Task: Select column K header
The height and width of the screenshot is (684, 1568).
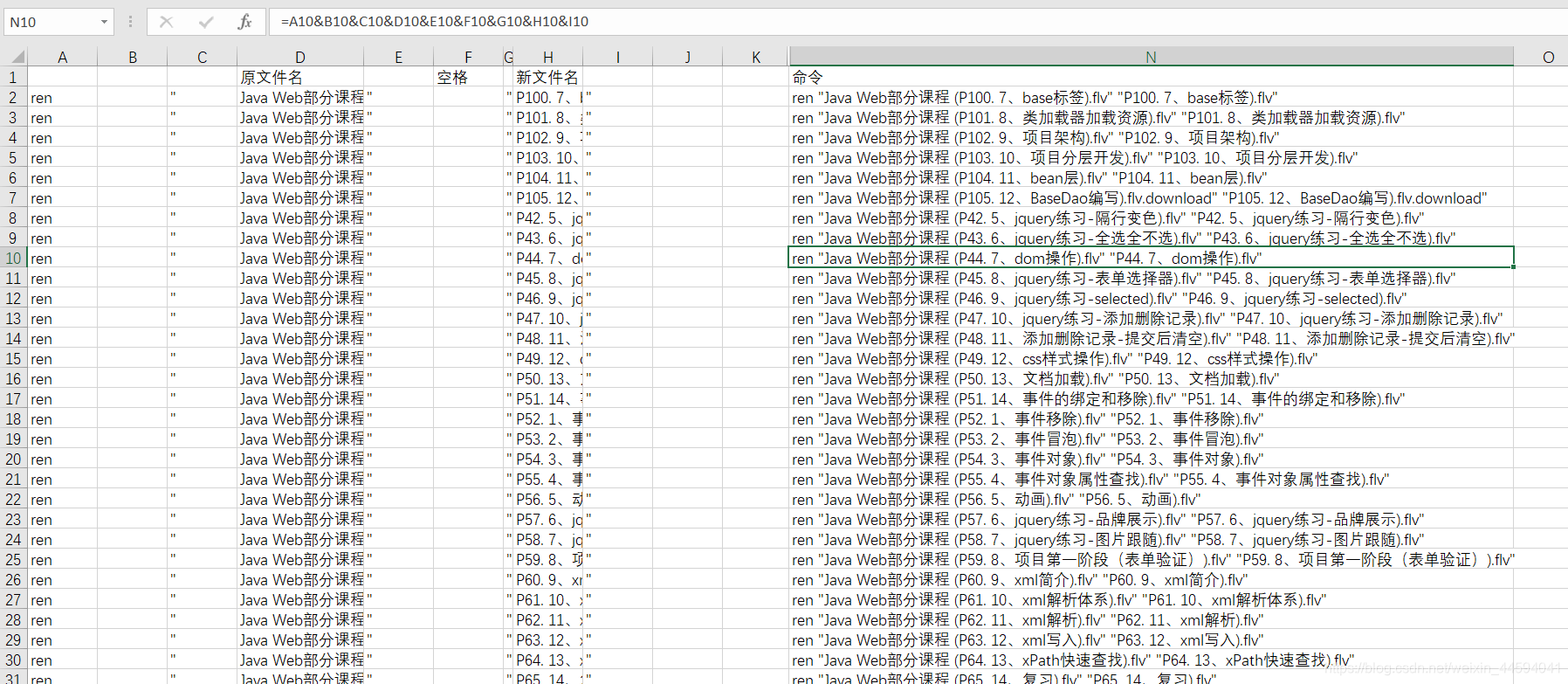Action: coord(756,57)
